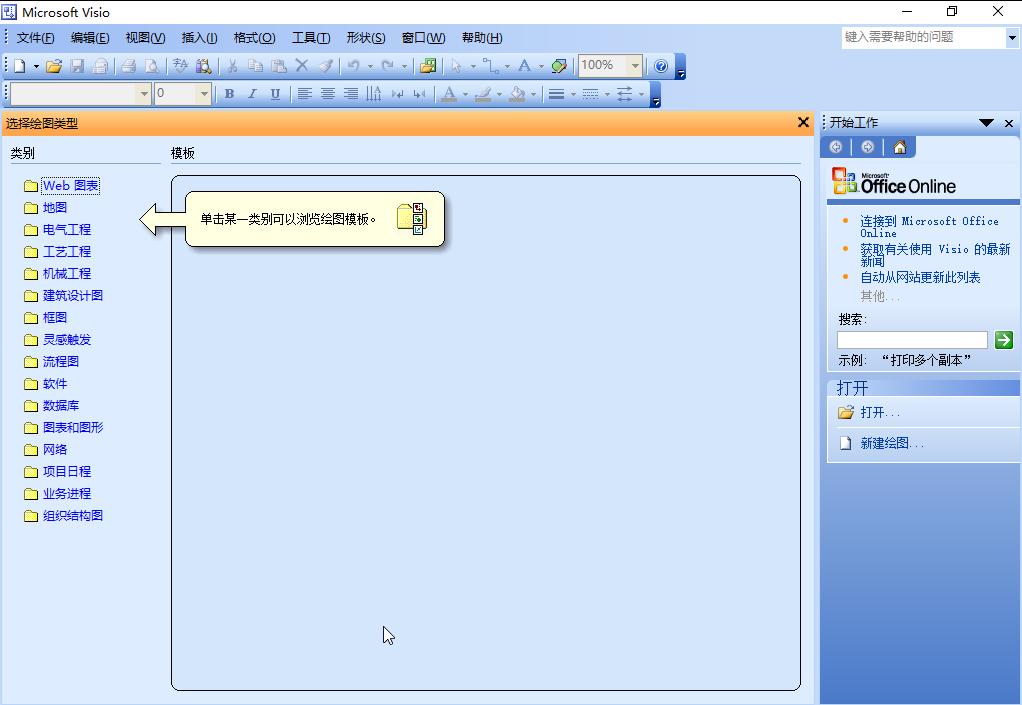Close the 选择绘图类型 pane

[803, 122]
